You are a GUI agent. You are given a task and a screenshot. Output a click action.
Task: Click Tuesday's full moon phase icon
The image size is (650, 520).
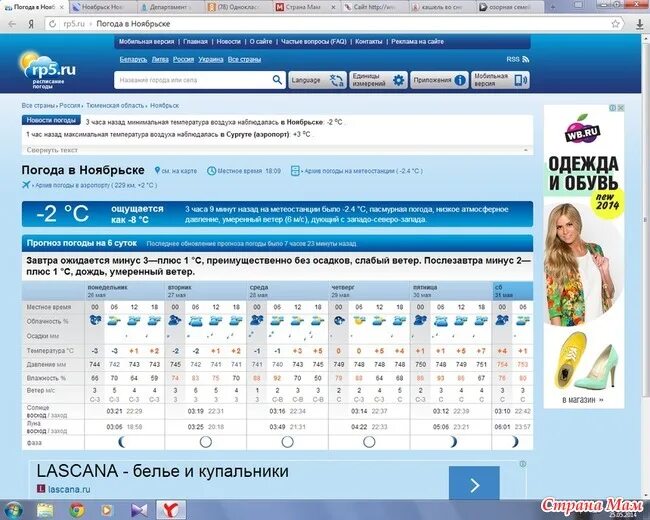point(206,442)
